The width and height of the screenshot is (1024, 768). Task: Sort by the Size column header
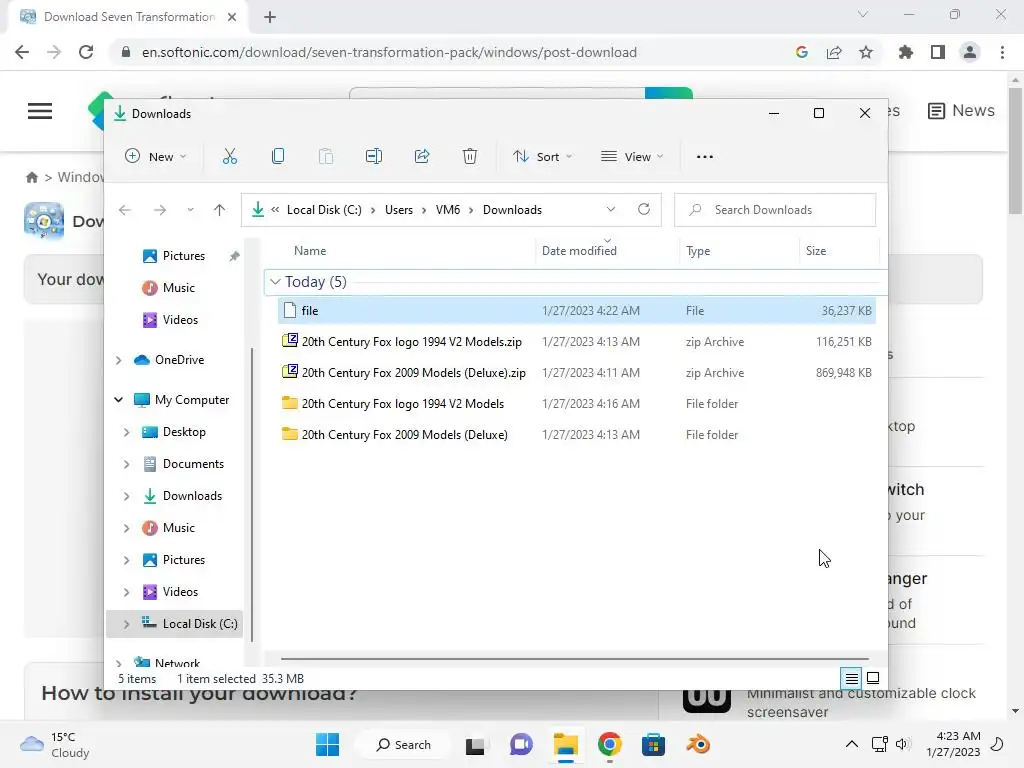point(816,251)
